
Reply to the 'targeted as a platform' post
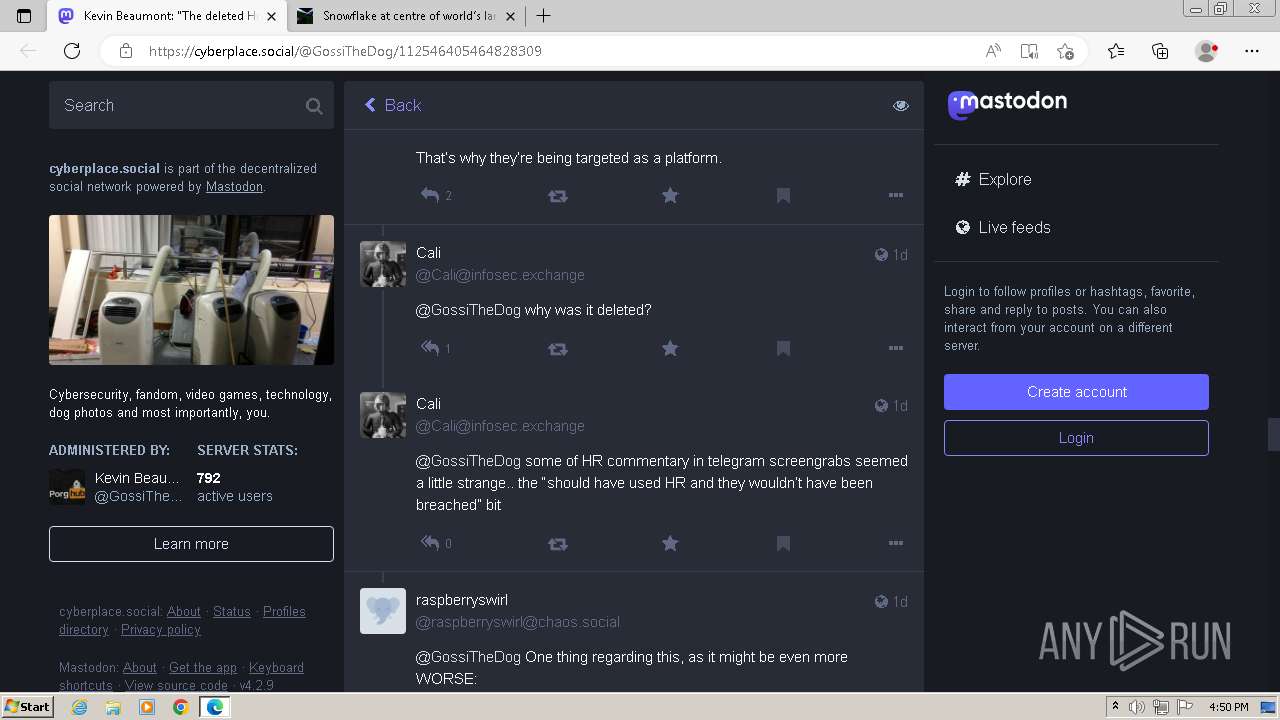click(430, 196)
